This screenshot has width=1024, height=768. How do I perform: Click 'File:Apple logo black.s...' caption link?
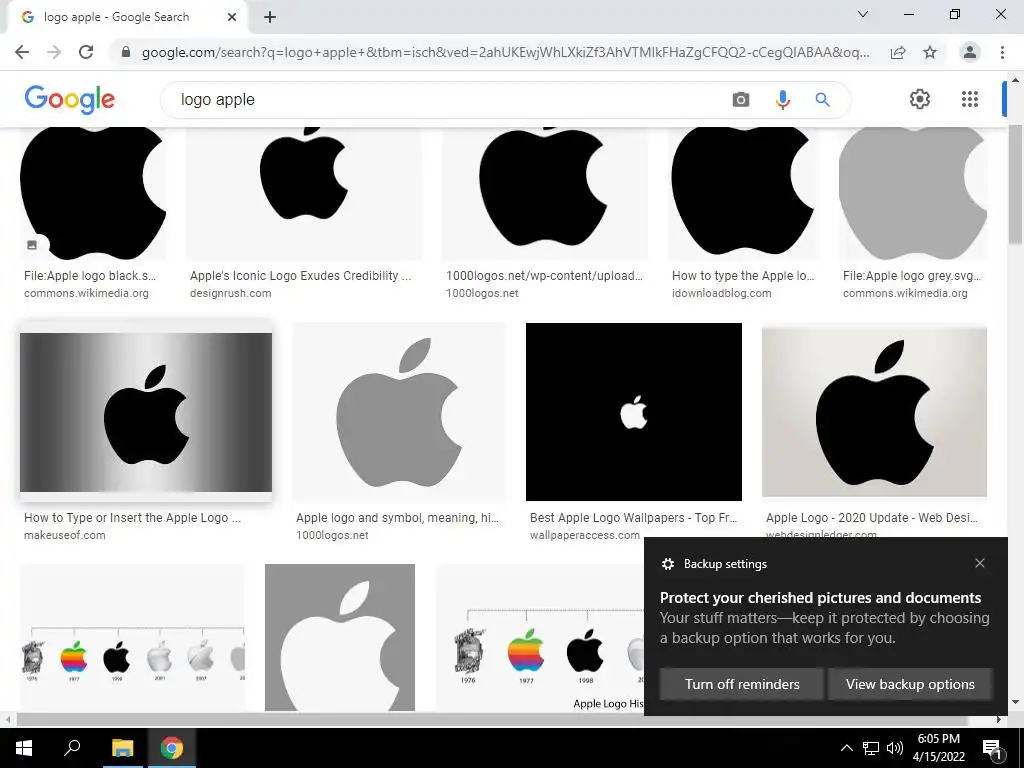point(90,276)
